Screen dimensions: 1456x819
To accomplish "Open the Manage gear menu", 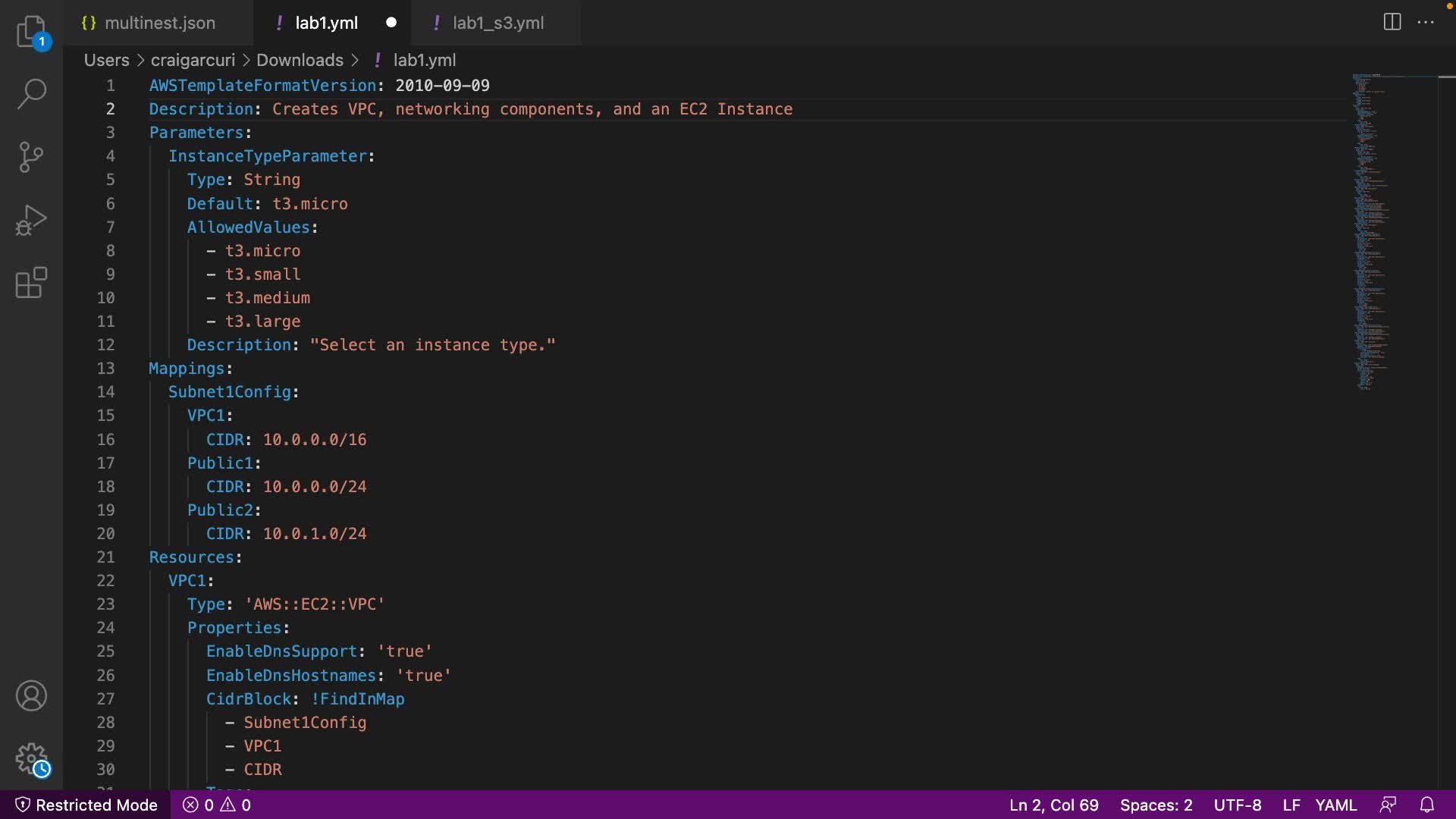I will point(31,758).
